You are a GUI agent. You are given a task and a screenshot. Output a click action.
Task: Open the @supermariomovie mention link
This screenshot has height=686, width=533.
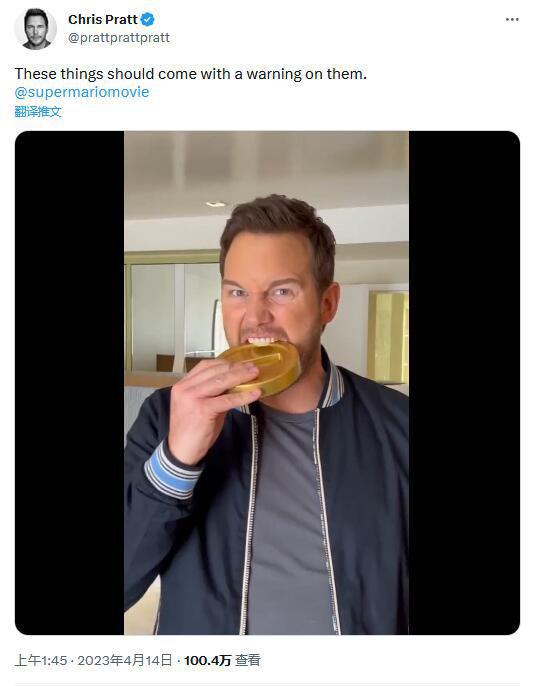coord(82,92)
